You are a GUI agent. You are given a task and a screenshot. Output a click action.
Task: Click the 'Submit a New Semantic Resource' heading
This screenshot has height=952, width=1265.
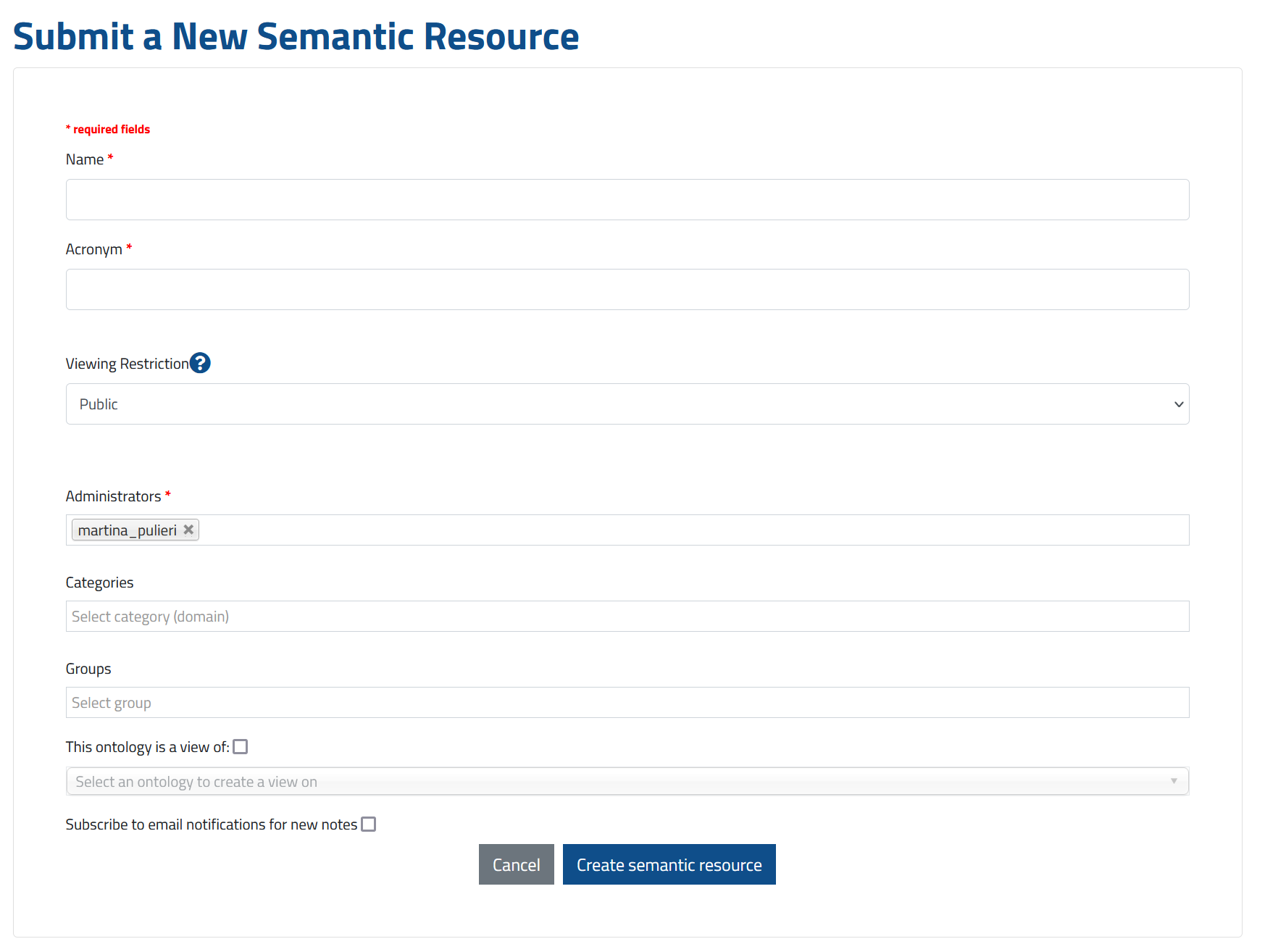296,36
